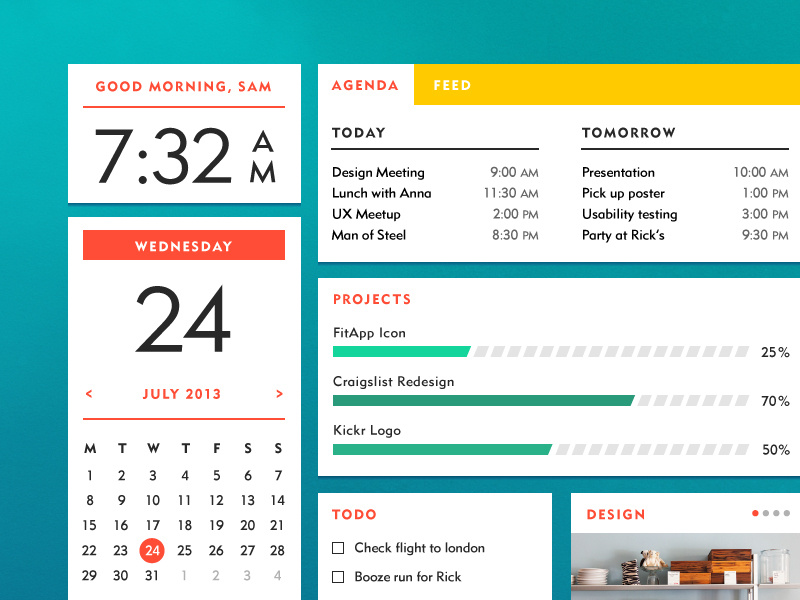The width and height of the screenshot is (800, 600).
Task: Select "Lunch with Anna" in today's agenda
Action: click(382, 193)
